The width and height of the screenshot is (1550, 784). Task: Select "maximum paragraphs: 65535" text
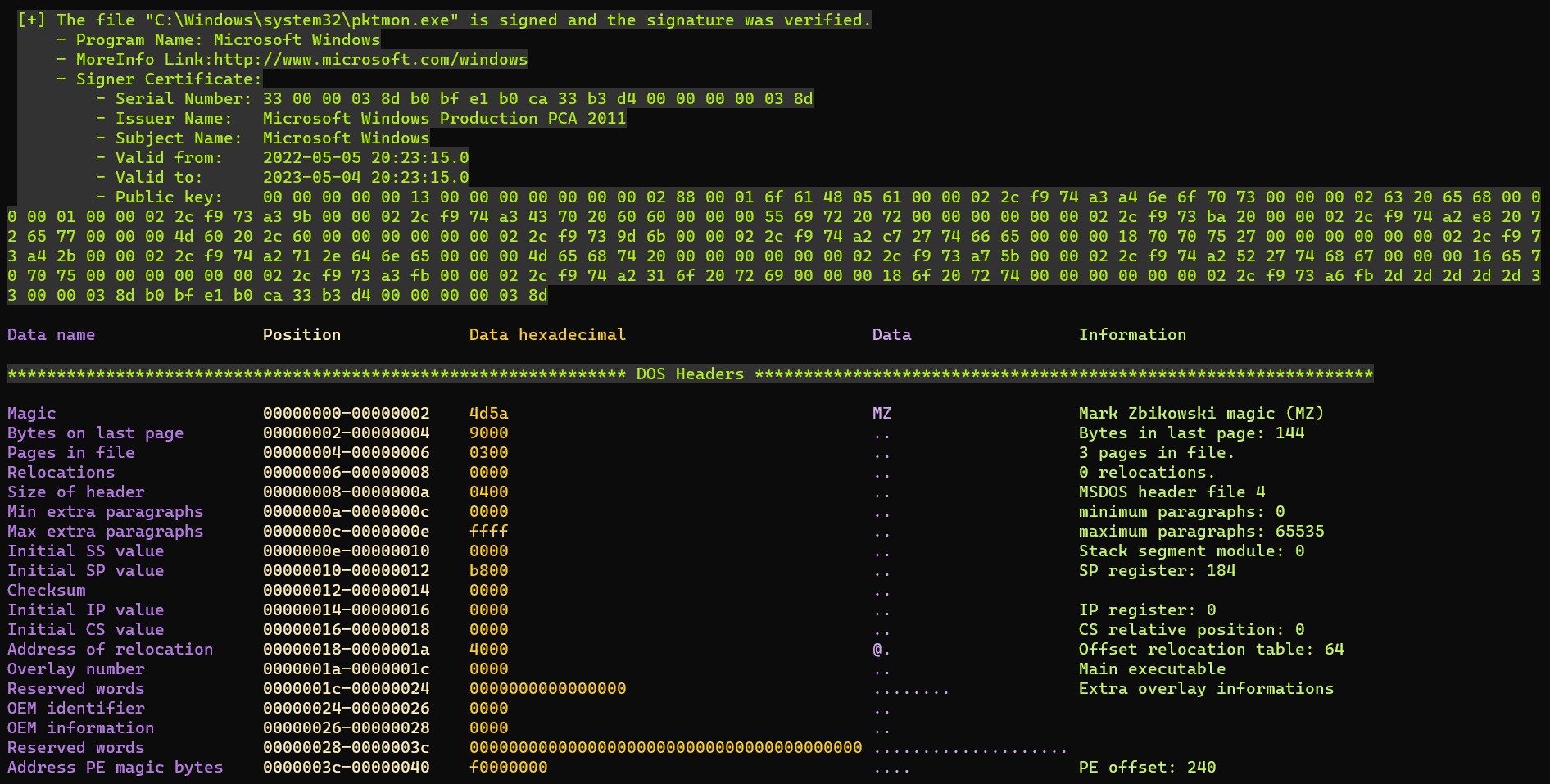coord(1202,532)
